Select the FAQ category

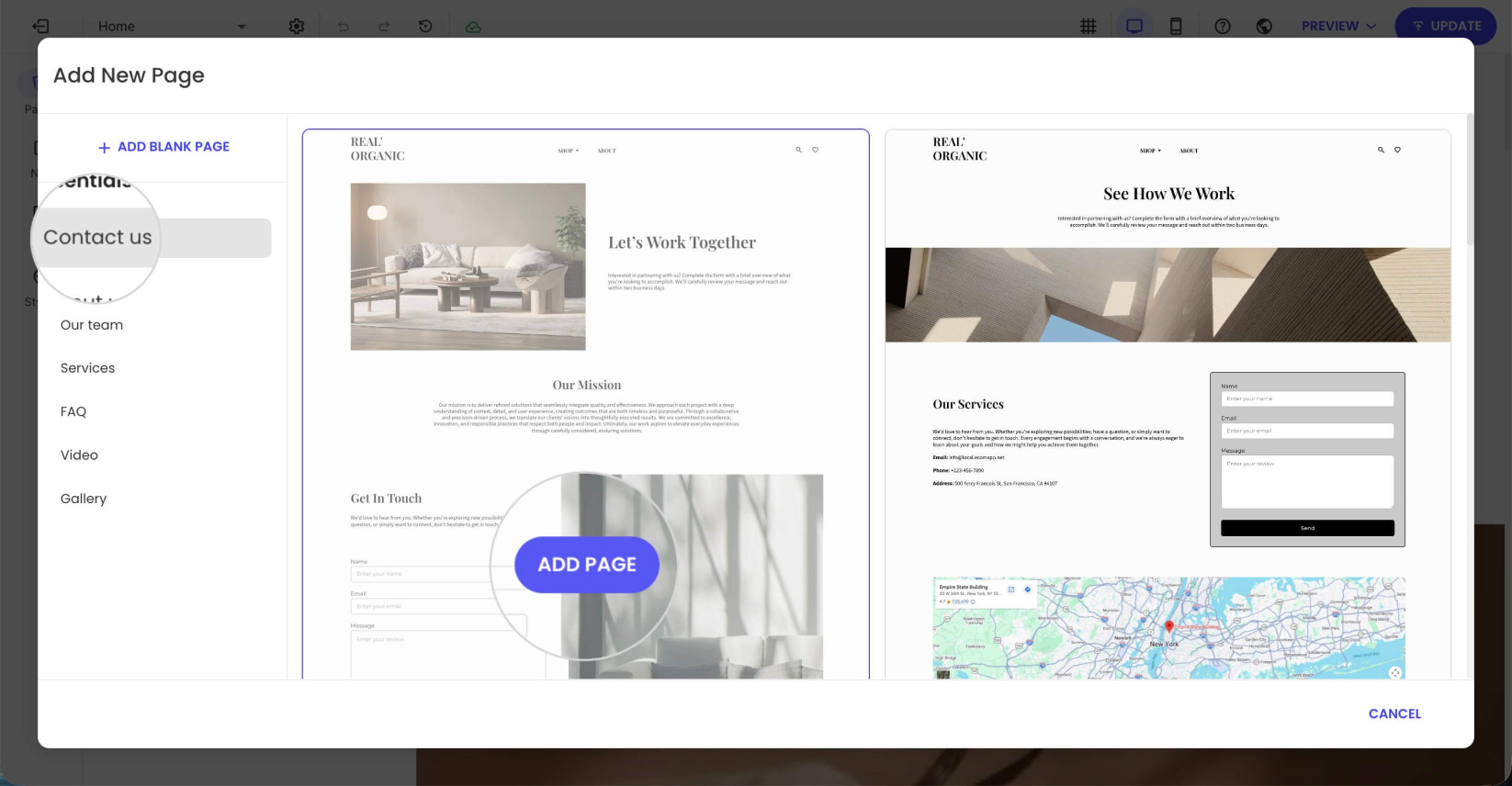tap(73, 411)
